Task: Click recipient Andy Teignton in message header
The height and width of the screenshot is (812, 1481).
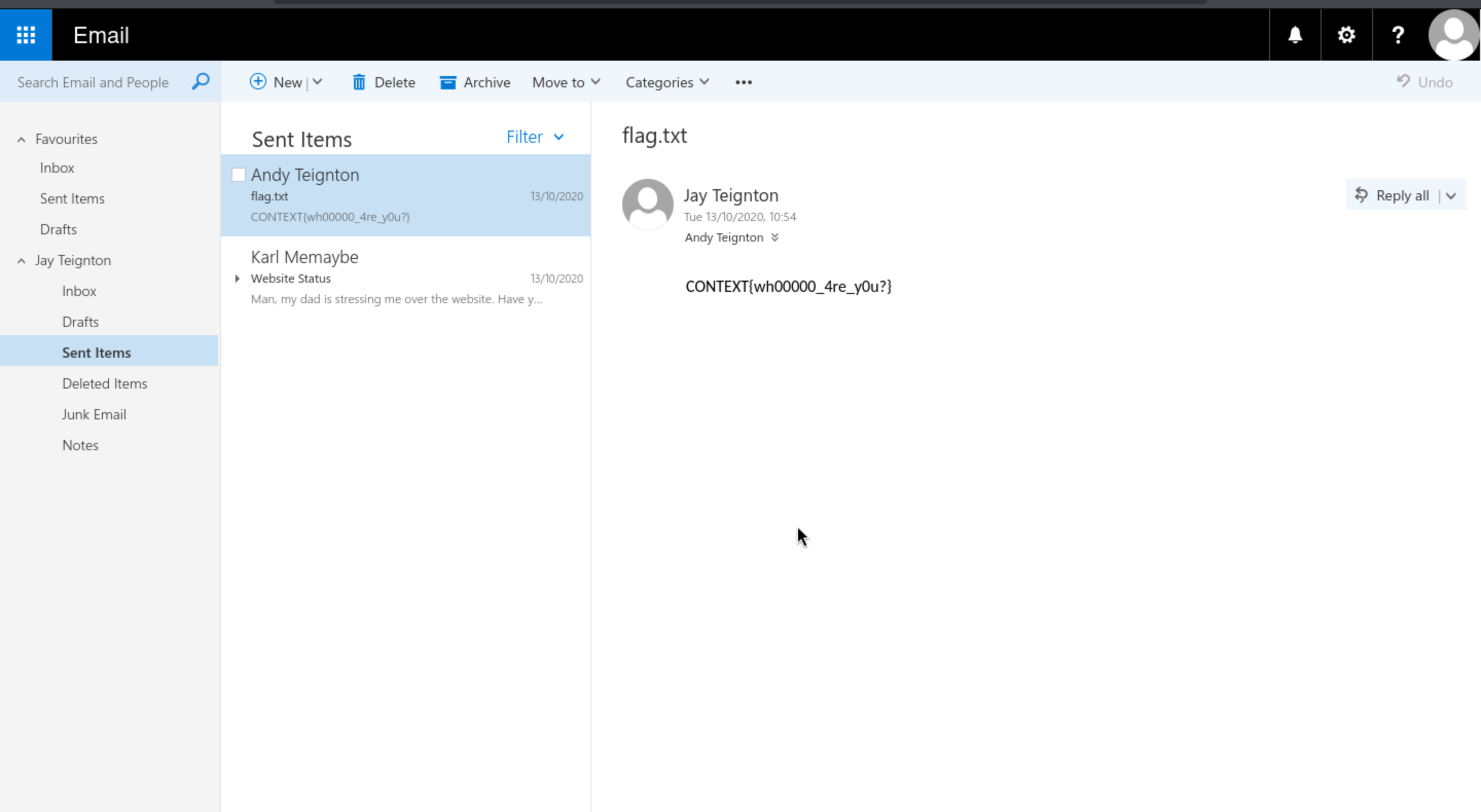Action: 724,237
